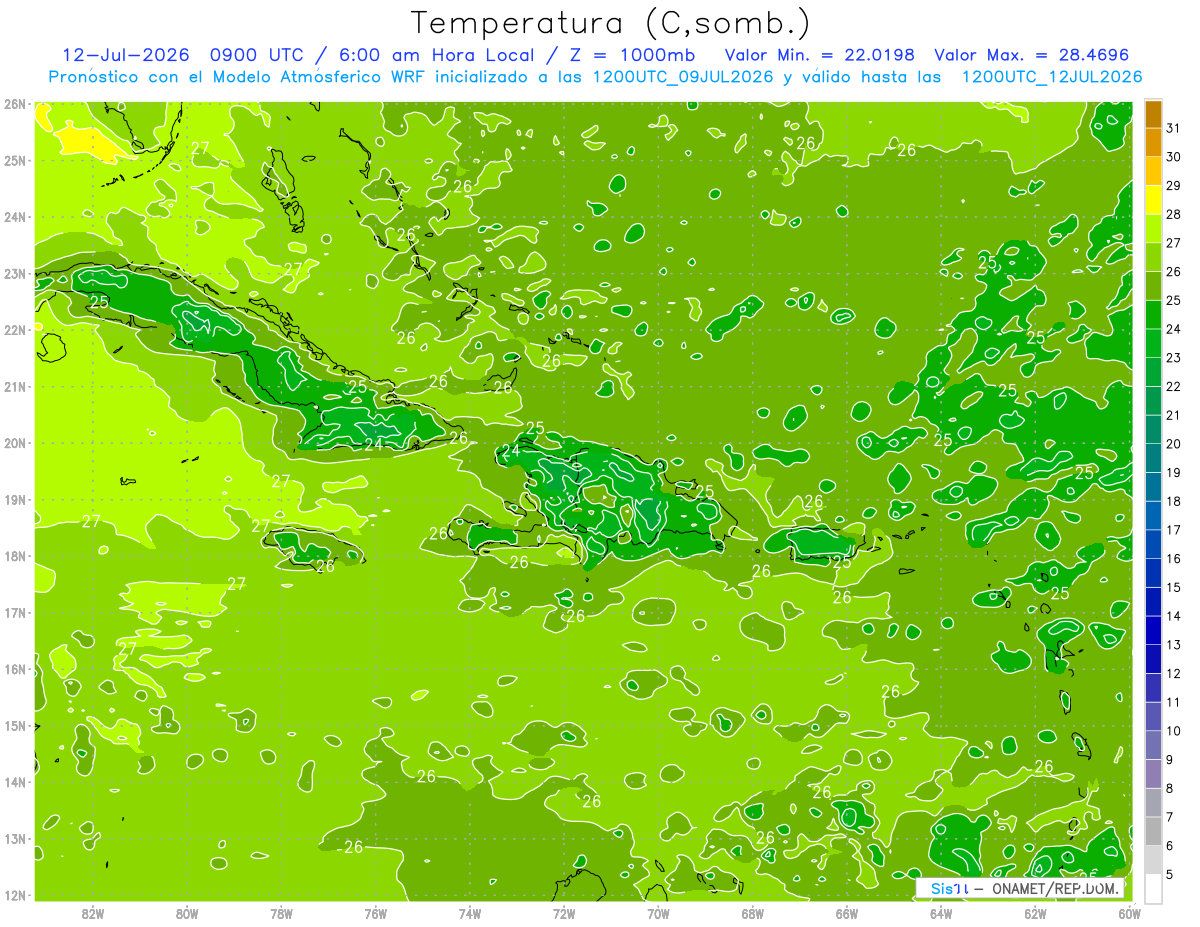Click the orange-brown swatch above legend value 31
Screen dimensions: 1200x927
click(1153, 114)
